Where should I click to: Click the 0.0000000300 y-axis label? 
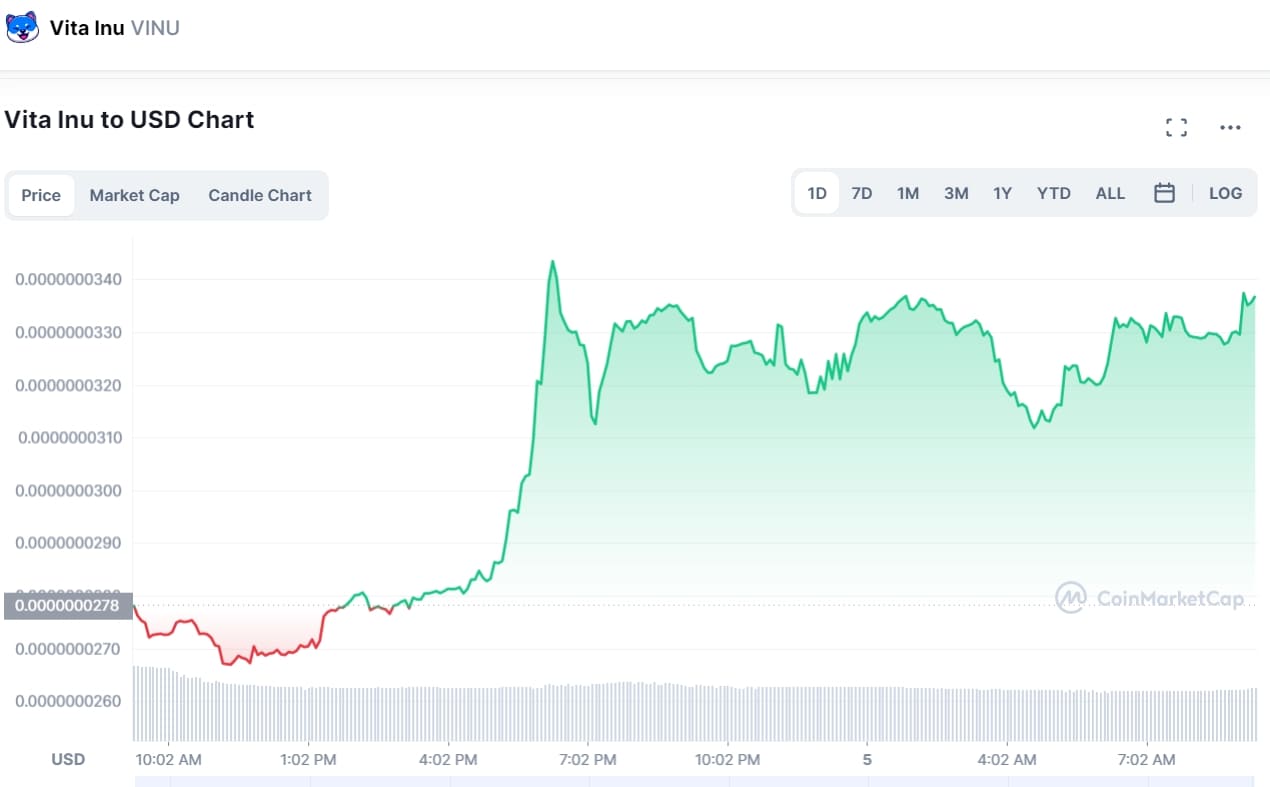(68, 491)
